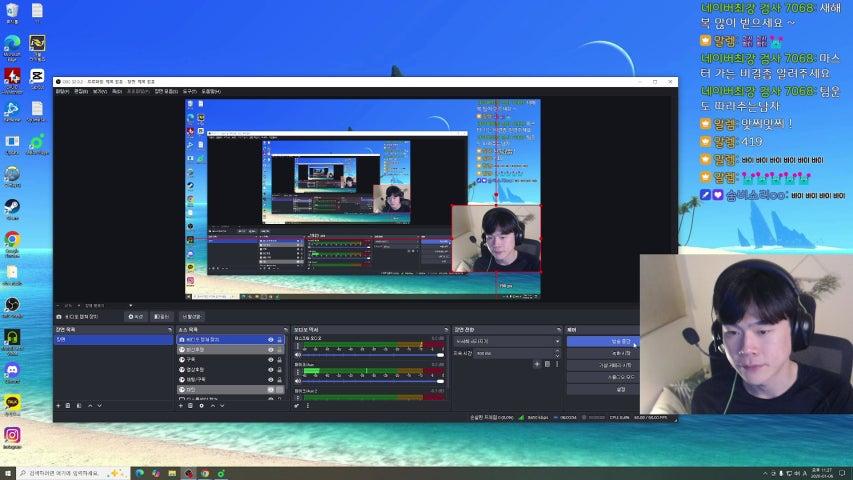Open source properties gear icon
This screenshot has height=480, width=853.
202,406
